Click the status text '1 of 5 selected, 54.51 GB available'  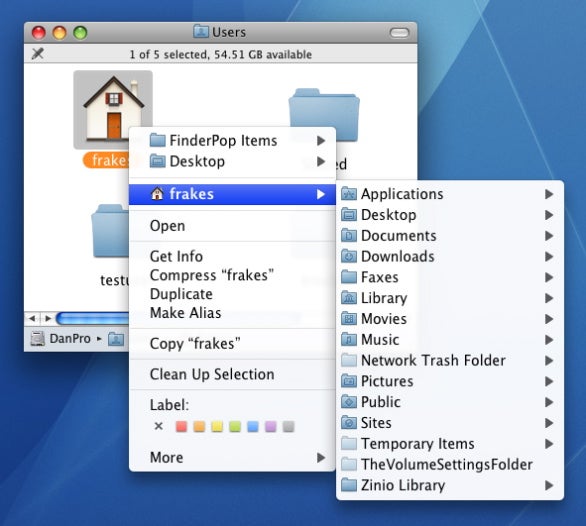(220, 55)
